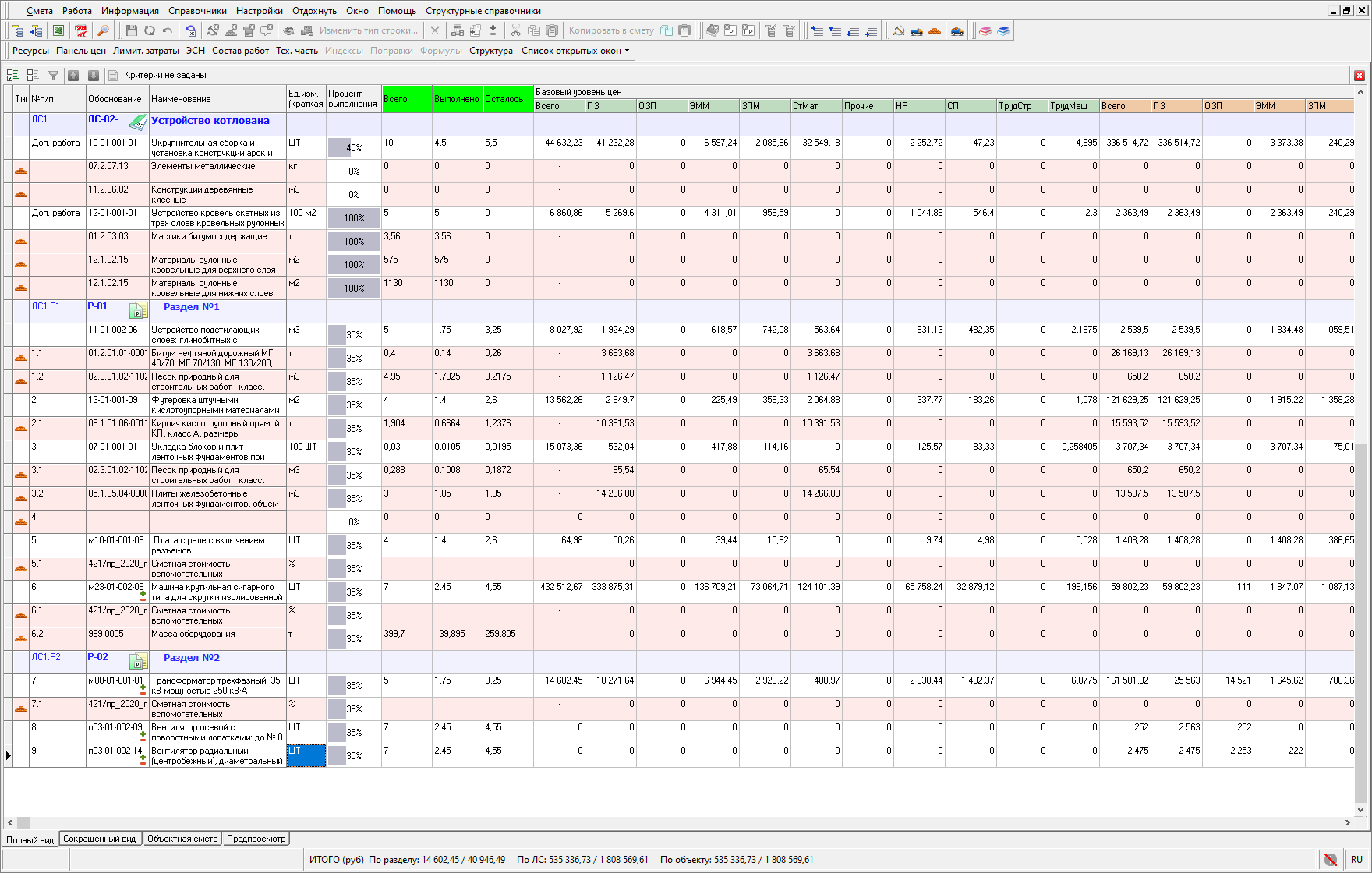The image size is (1372, 873).
Task: Click the blue stacked books icon
Action: pyautogui.click(x=1003, y=30)
